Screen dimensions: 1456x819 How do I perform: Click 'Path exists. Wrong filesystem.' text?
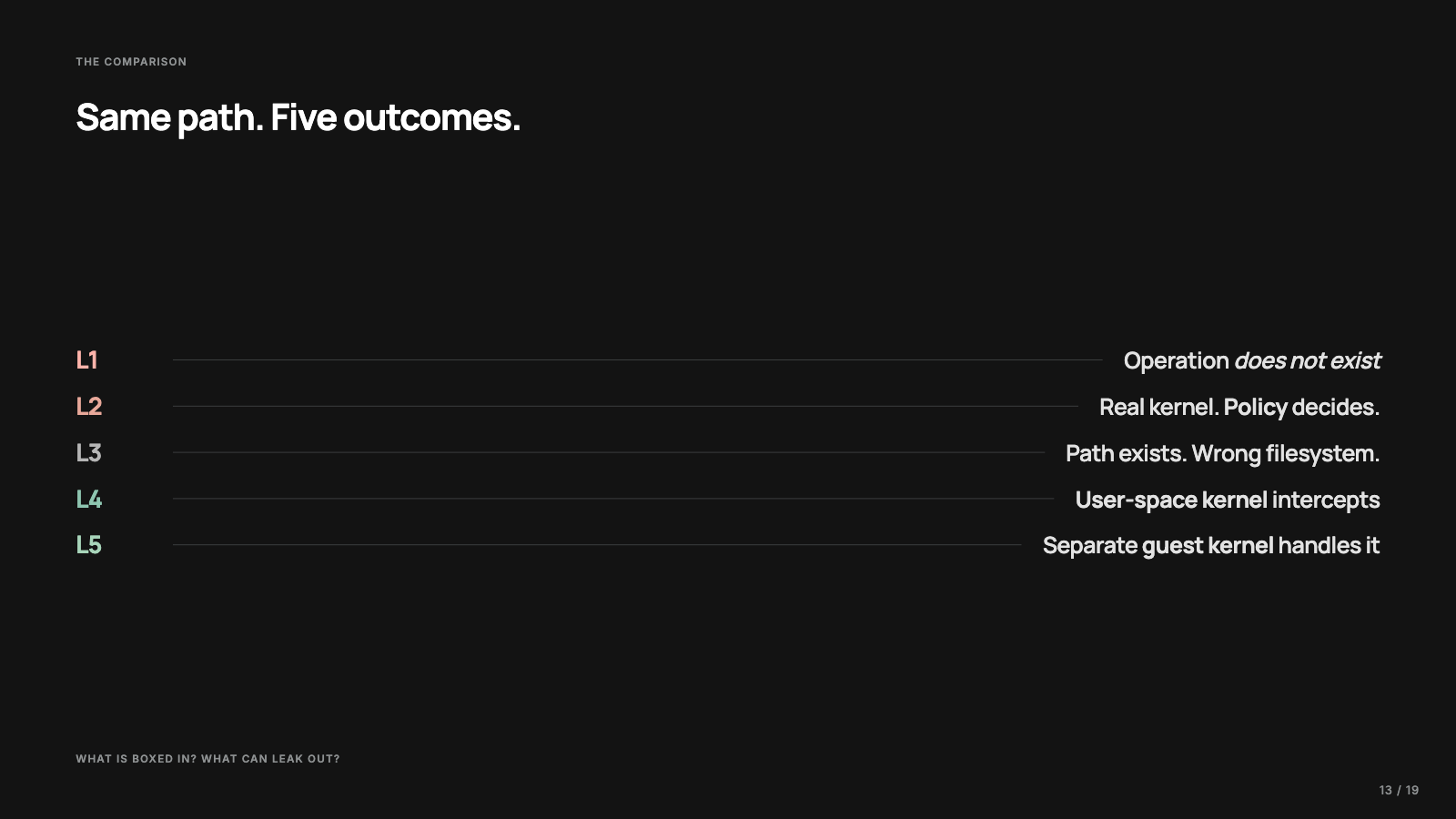coord(1223,453)
